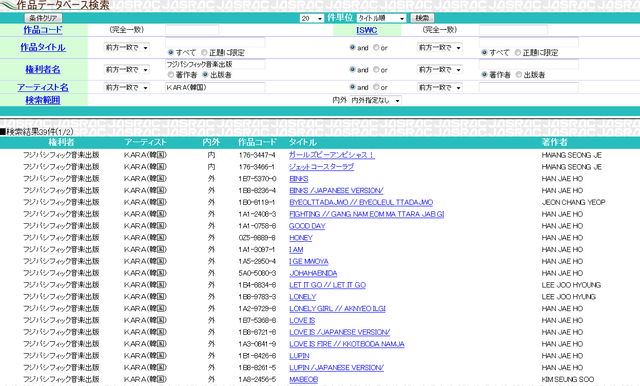Image resolution: width=640 pixels, height=386 pixels.
Task: Click the 条件クリア button
Action: tap(43, 18)
